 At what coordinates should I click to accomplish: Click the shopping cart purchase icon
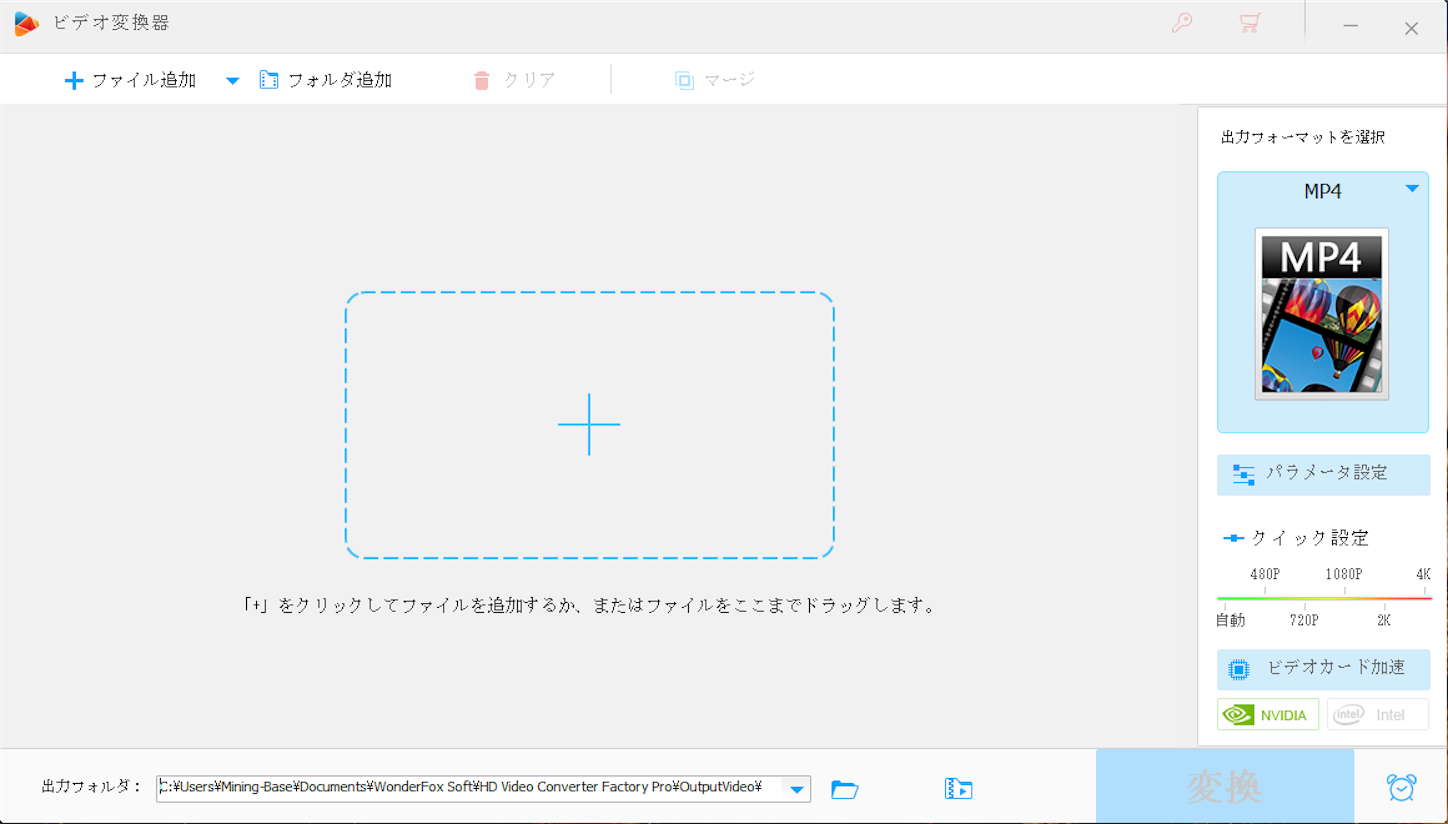(1249, 22)
